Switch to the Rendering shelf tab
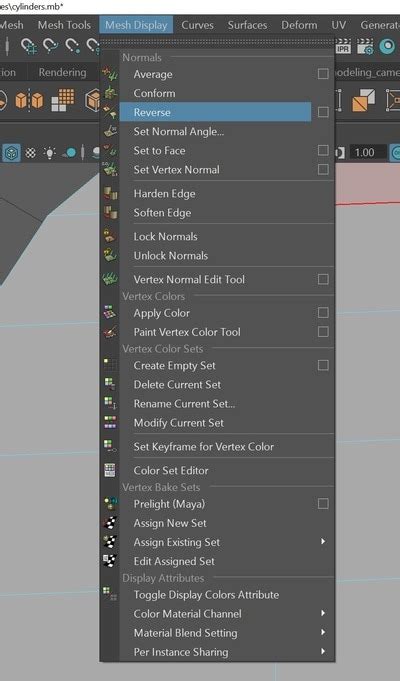400x681 pixels. click(62, 73)
